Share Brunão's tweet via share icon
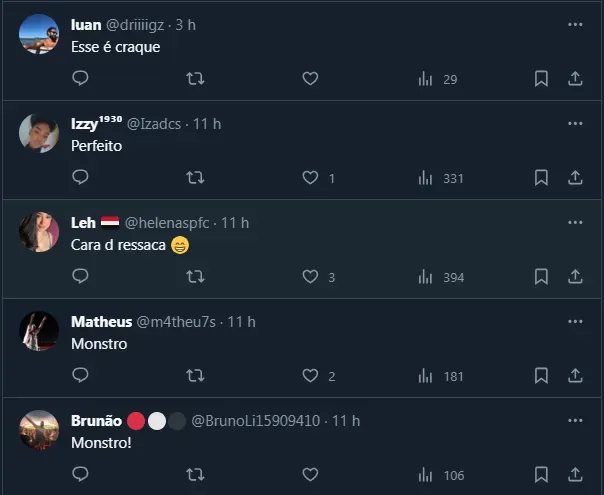 [x=575, y=474]
